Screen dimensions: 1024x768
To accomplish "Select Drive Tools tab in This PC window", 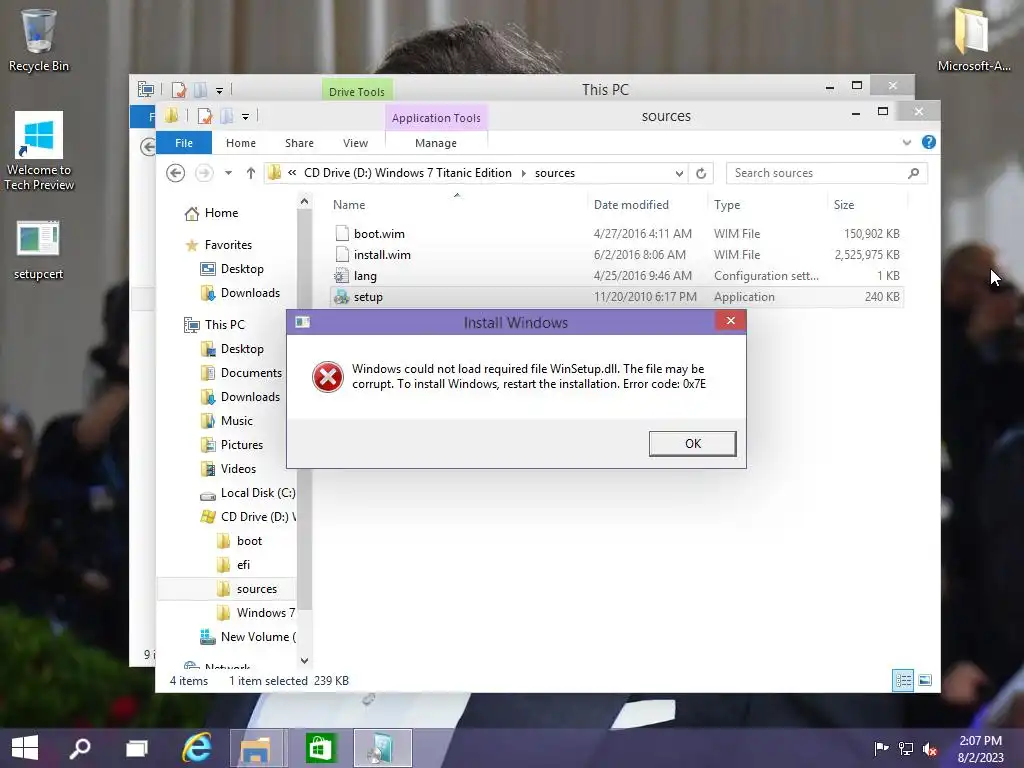I will pyautogui.click(x=357, y=91).
